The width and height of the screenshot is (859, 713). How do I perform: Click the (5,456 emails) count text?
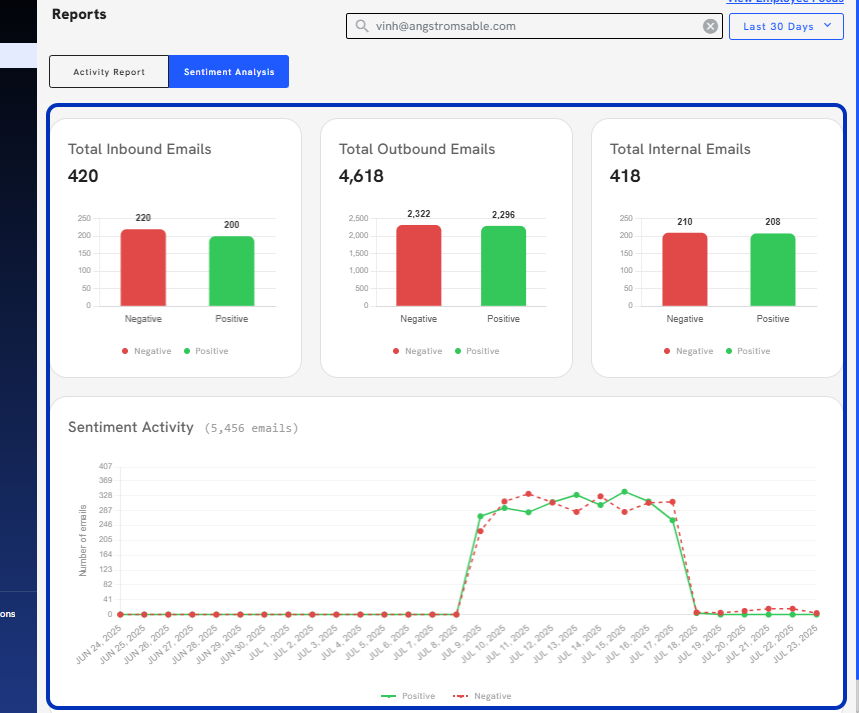tap(251, 428)
